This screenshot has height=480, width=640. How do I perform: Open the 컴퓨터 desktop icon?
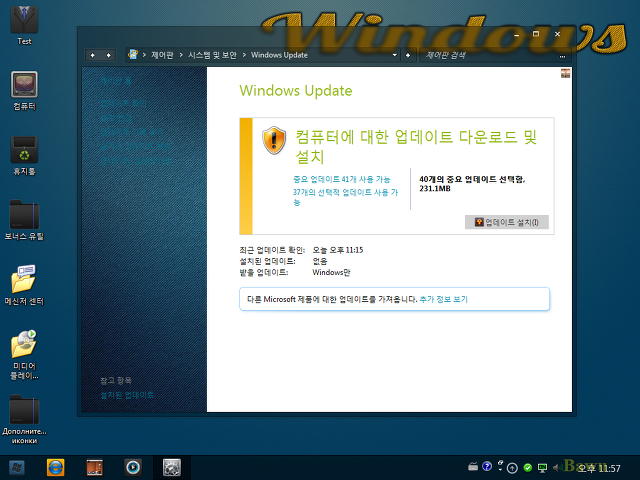[x=24, y=91]
